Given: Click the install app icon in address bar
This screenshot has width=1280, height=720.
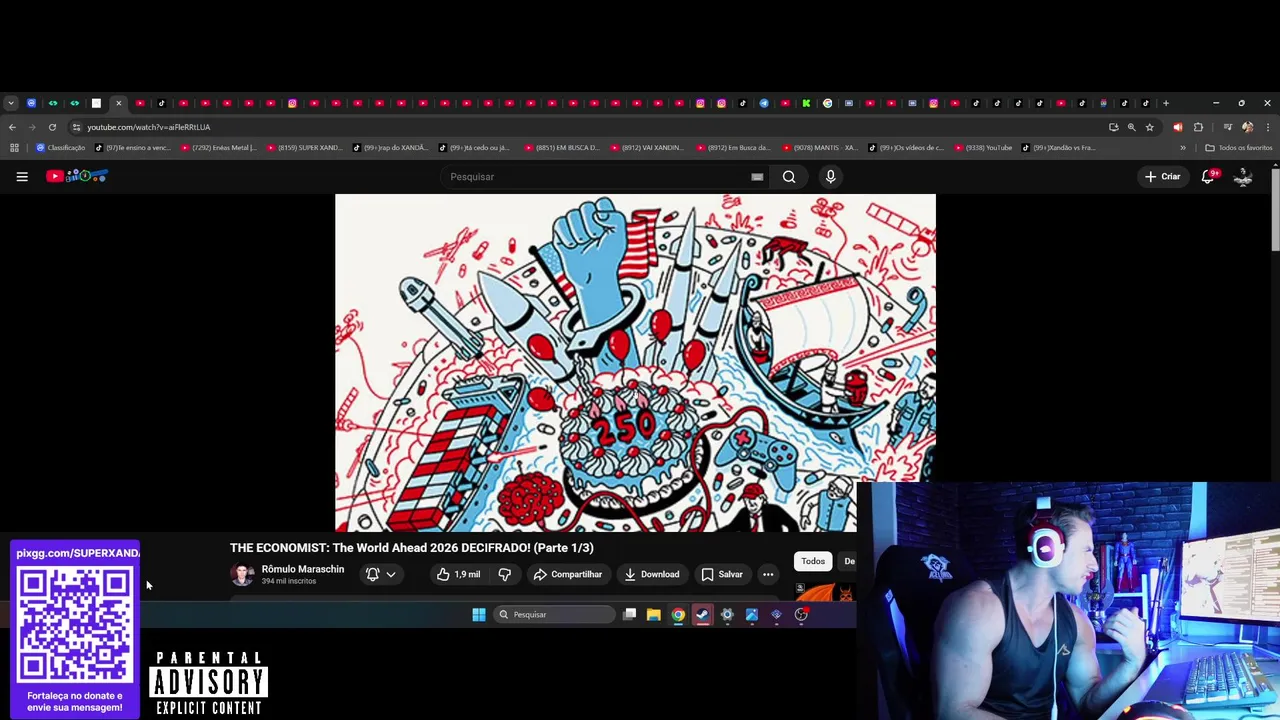Looking at the screenshot, I should click(x=1113, y=127).
